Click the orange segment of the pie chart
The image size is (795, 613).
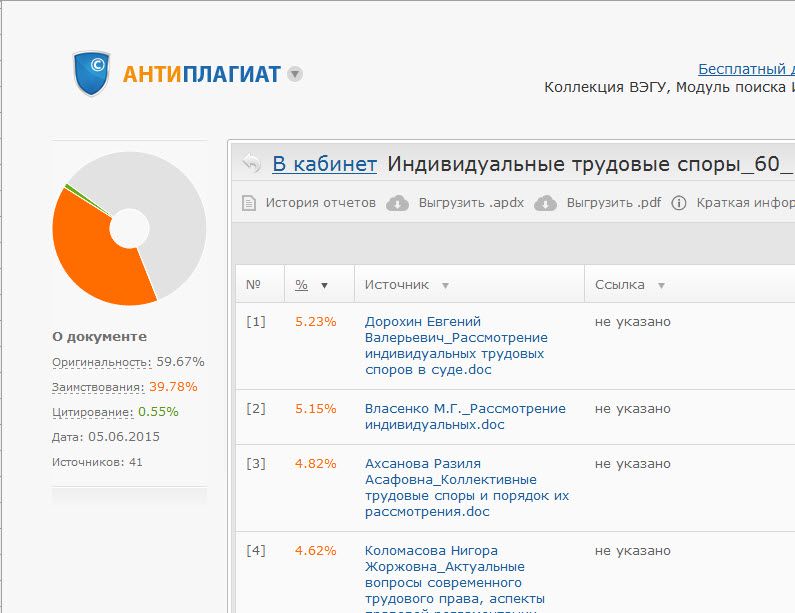coord(96,254)
